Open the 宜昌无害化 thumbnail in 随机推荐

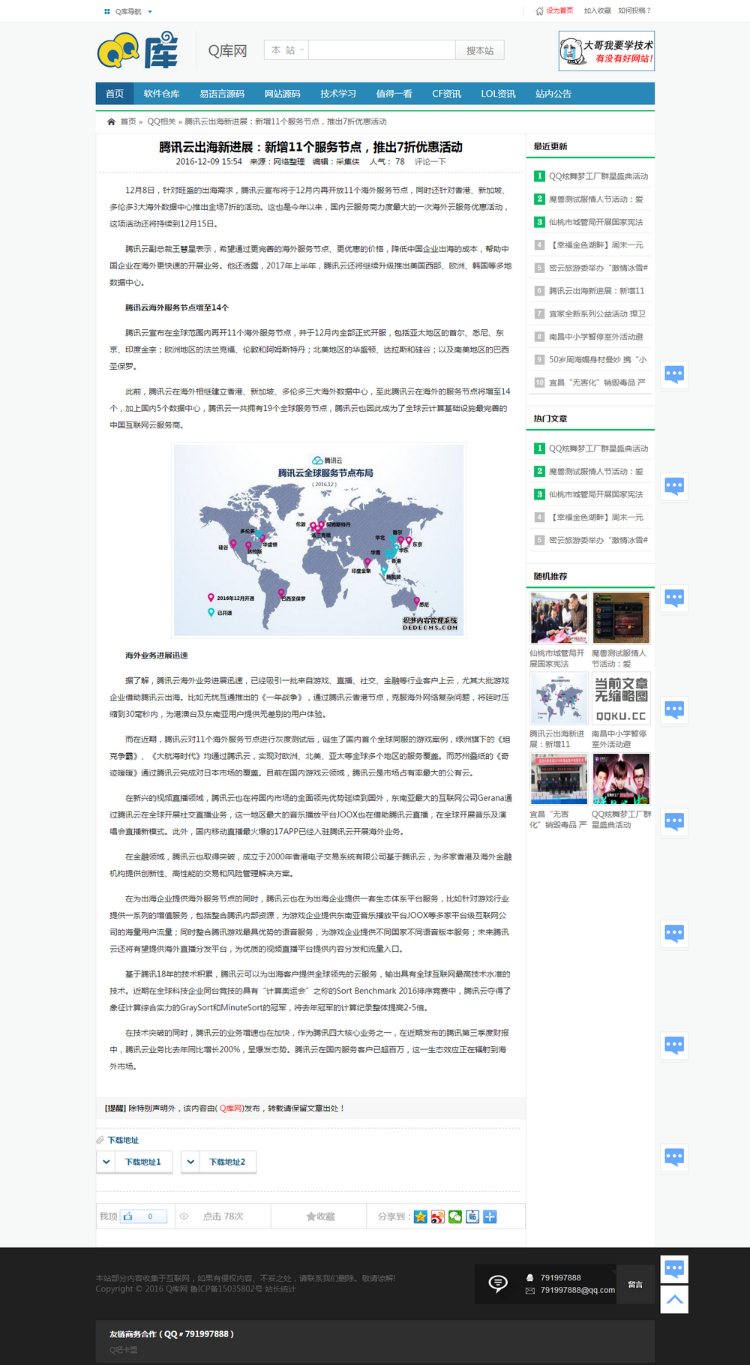[559, 779]
